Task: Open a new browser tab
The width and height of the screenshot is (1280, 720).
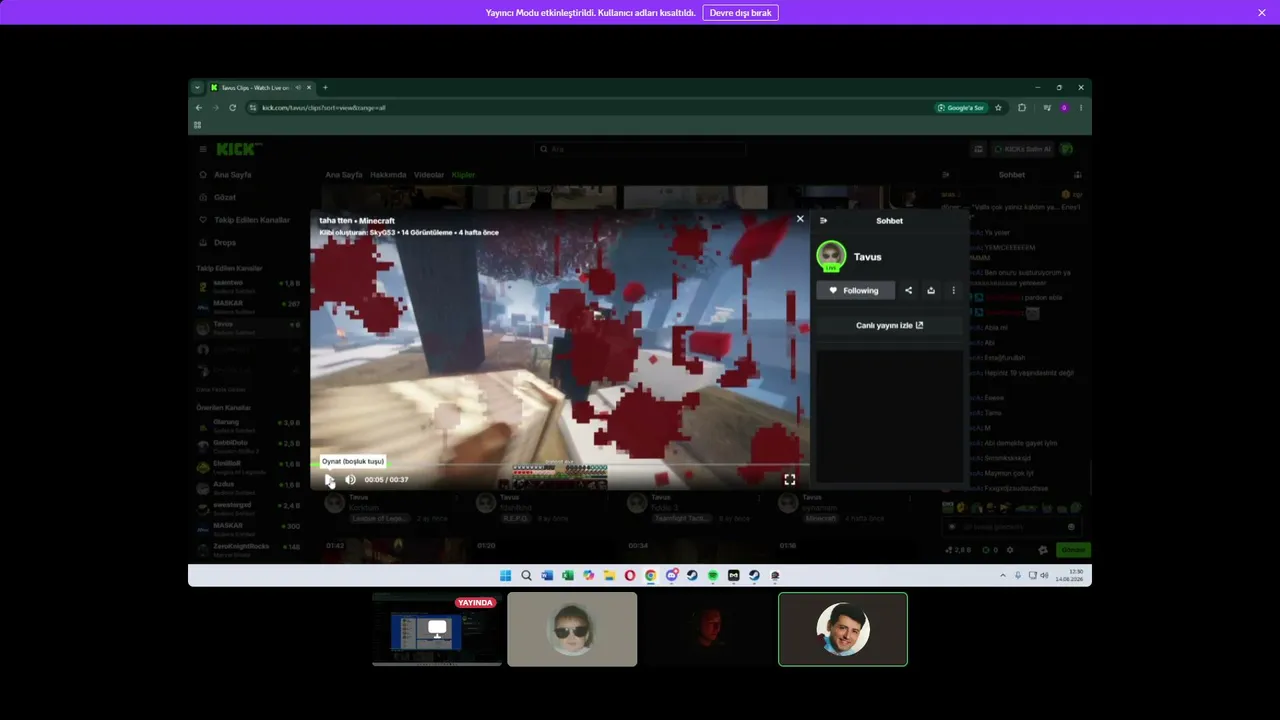Action: (x=325, y=88)
